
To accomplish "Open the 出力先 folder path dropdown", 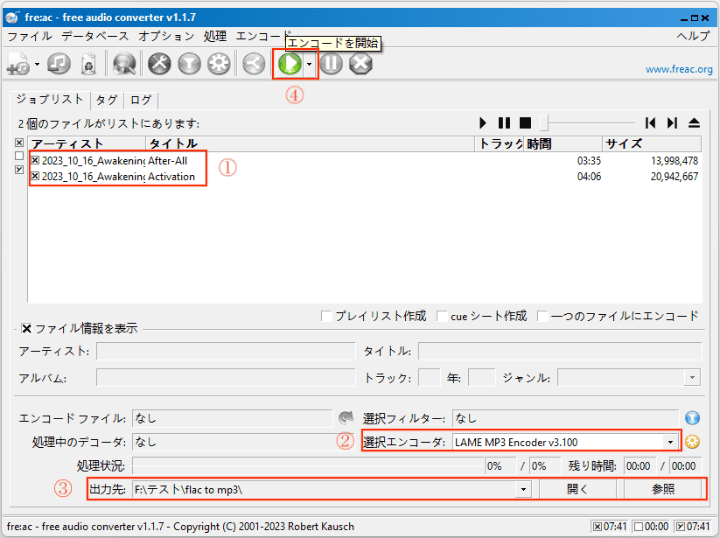I will coord(523,490).
